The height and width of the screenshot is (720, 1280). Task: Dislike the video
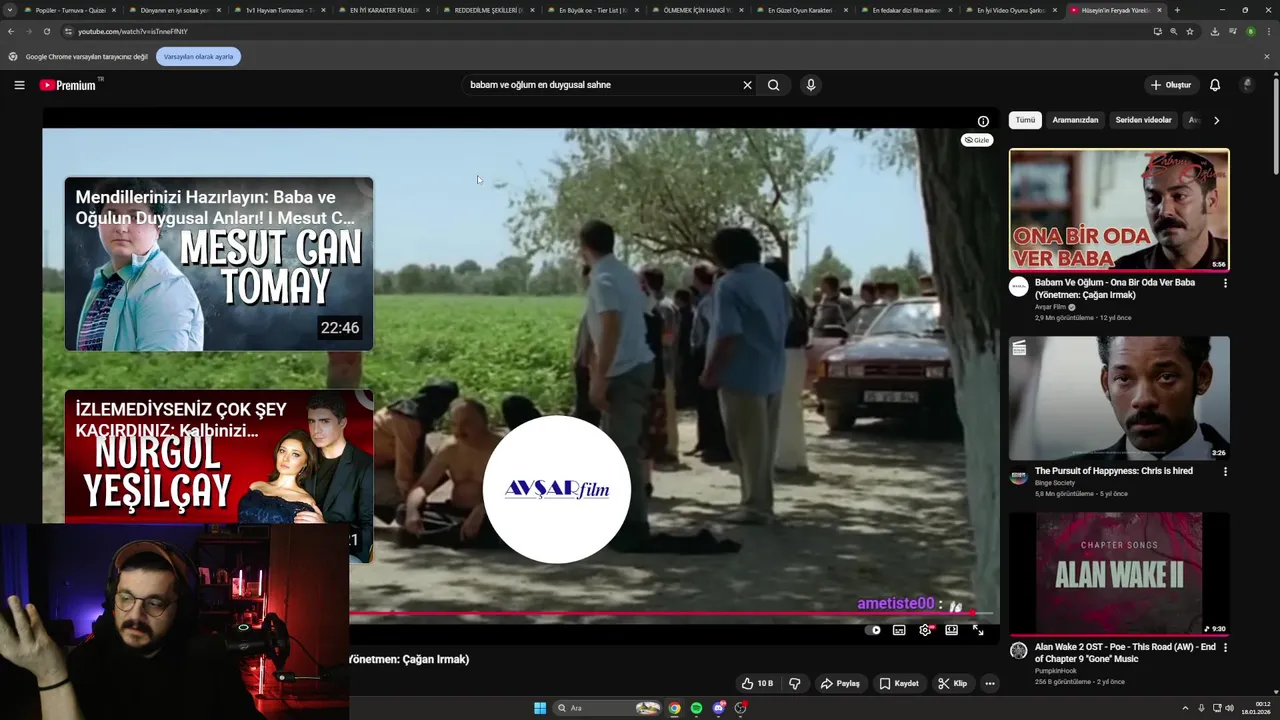tap(795, 684)
